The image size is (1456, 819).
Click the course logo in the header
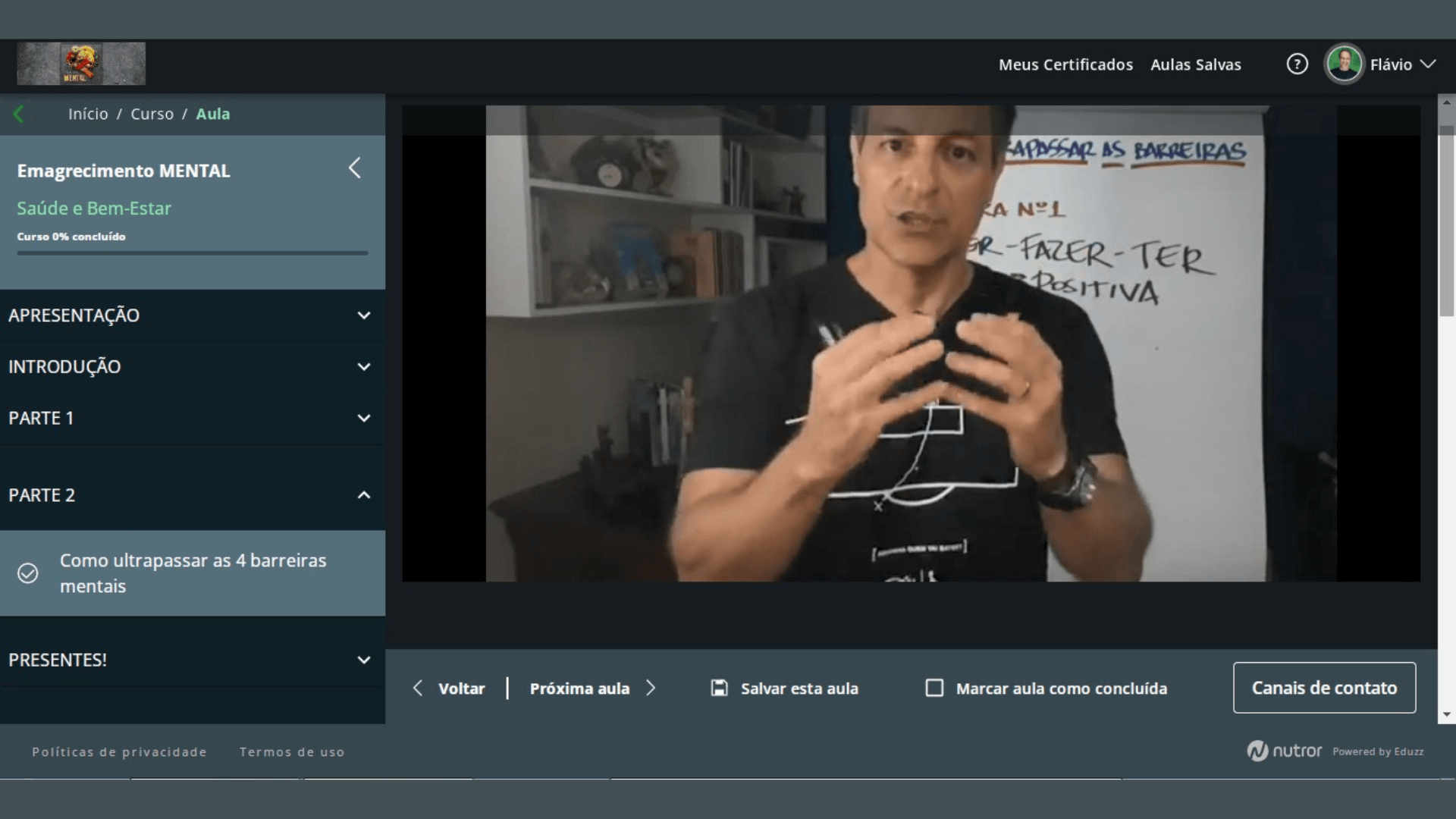point(81,64)
